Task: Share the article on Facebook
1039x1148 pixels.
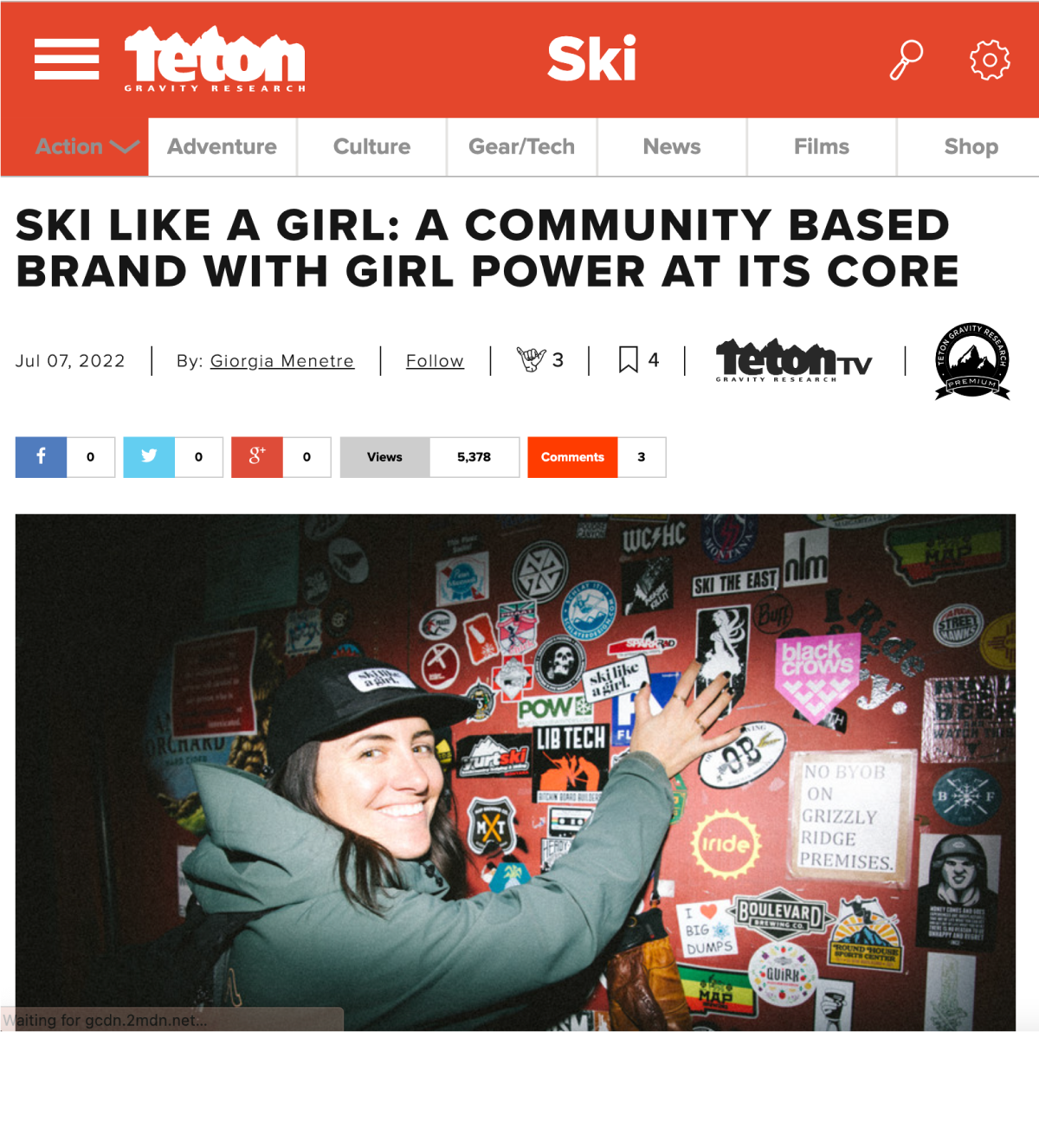Action: pyautogui.click(x=41, y=457)
